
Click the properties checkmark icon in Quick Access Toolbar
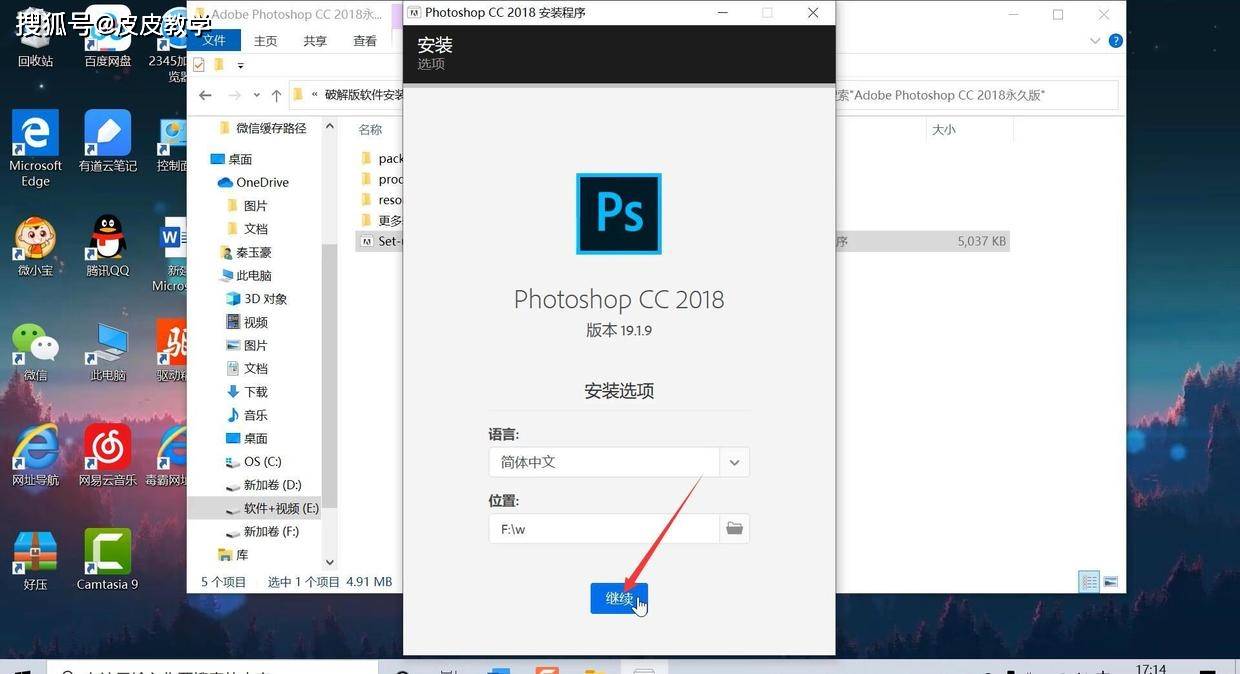coord(199,65)
